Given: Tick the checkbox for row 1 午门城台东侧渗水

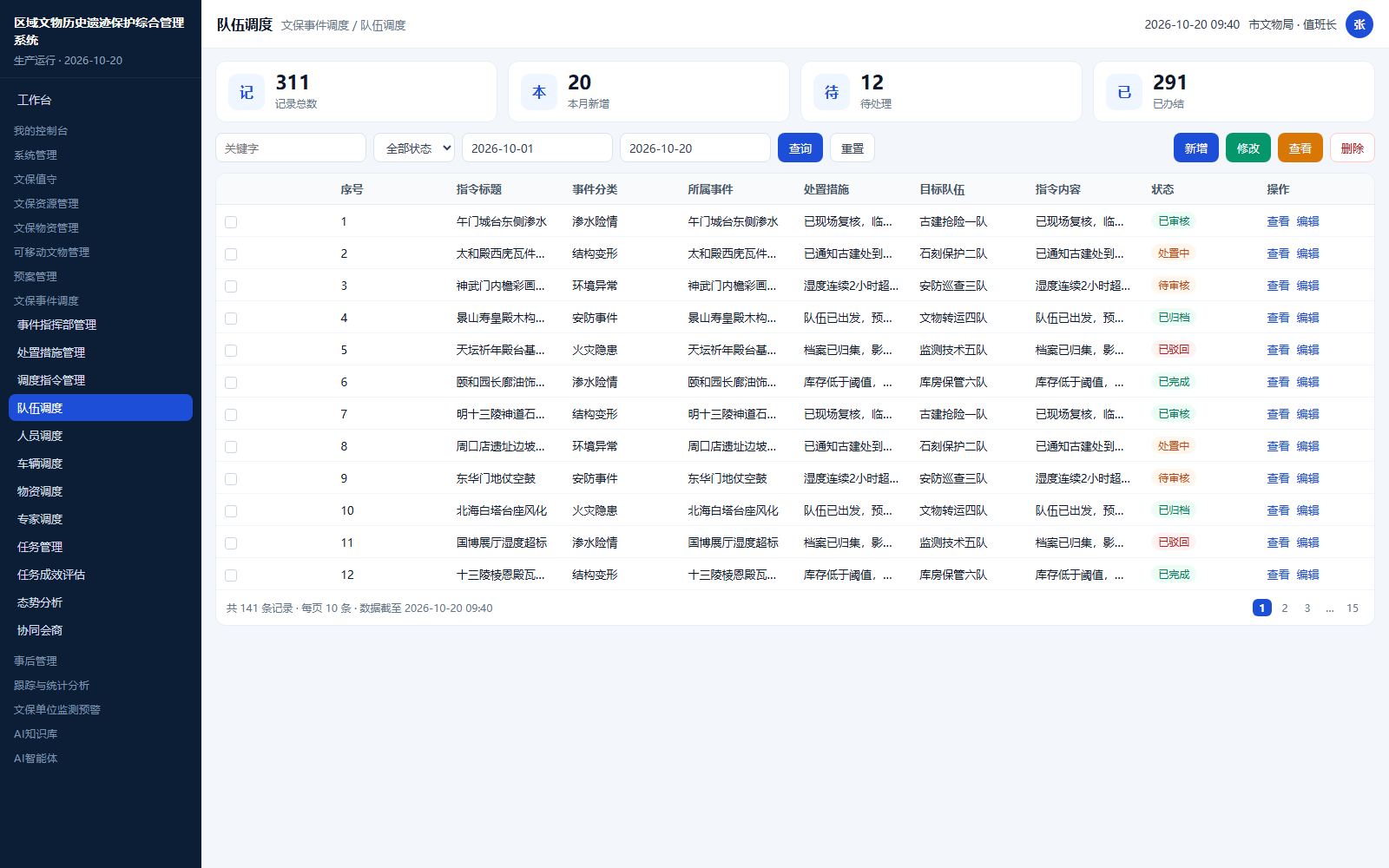Looking at the screenshot, I should pos(231,222).
